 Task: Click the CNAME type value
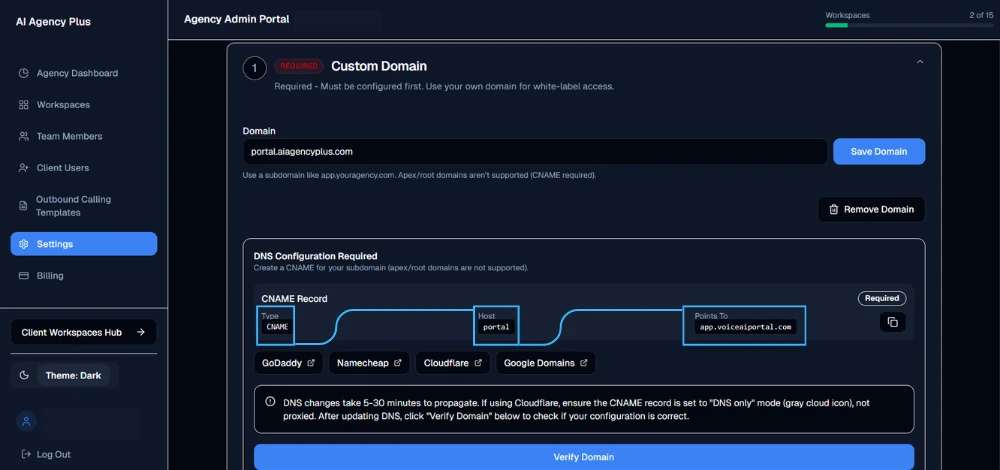point(277,327)
